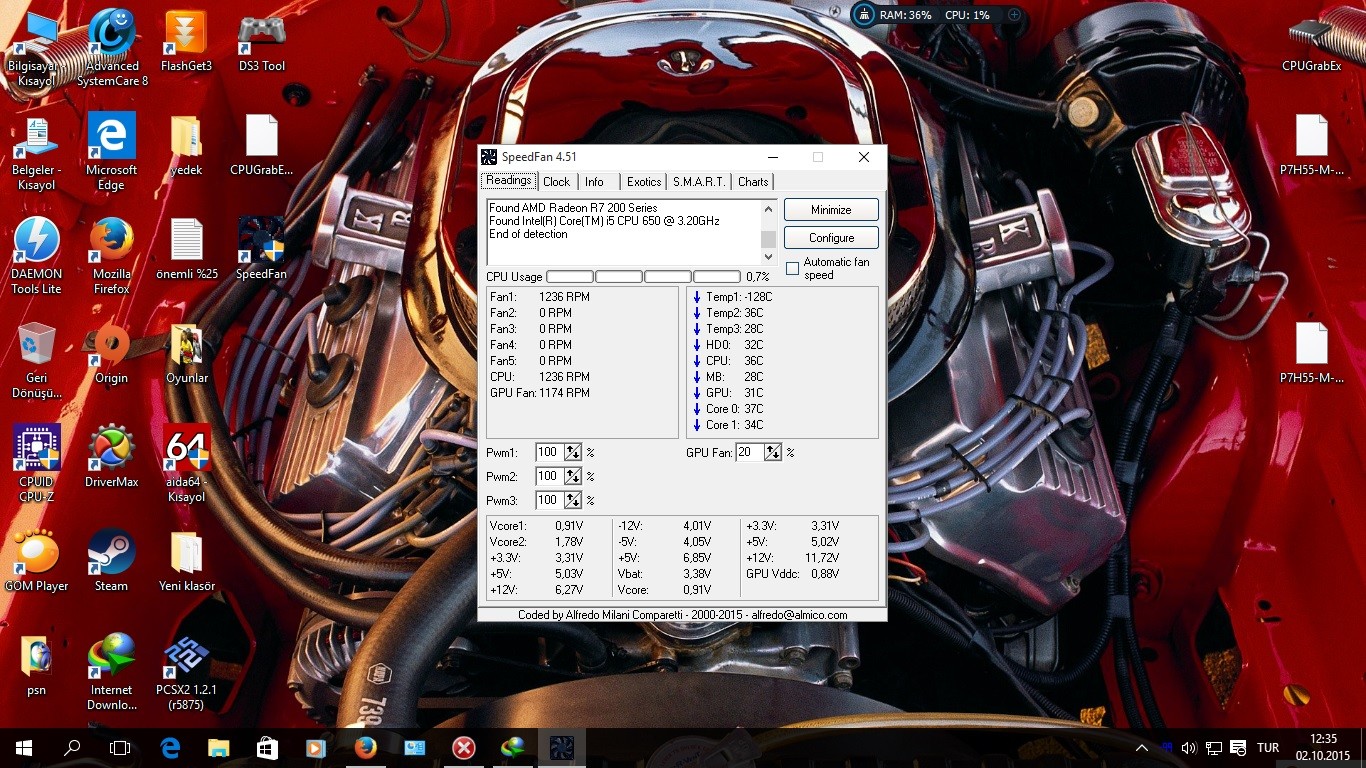Open the Advanced SystemCare 8 desktop icon
The image size is (1366, 768).
point(112,46)
